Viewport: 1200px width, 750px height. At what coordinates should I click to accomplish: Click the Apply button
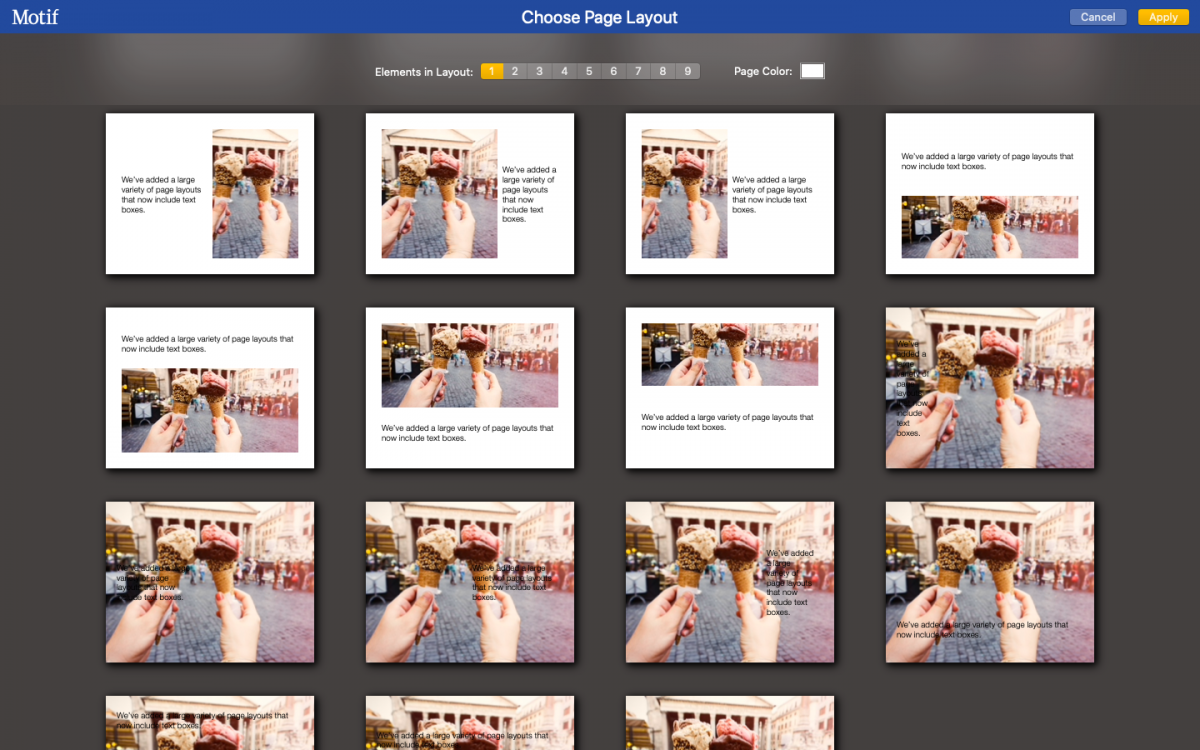tap(1162, 17)
